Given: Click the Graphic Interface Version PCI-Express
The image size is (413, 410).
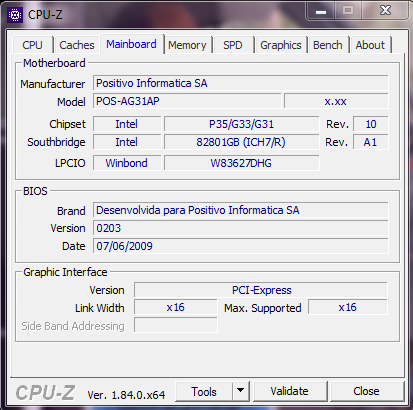Looking at the screenshot, I should tap(261, 290).
